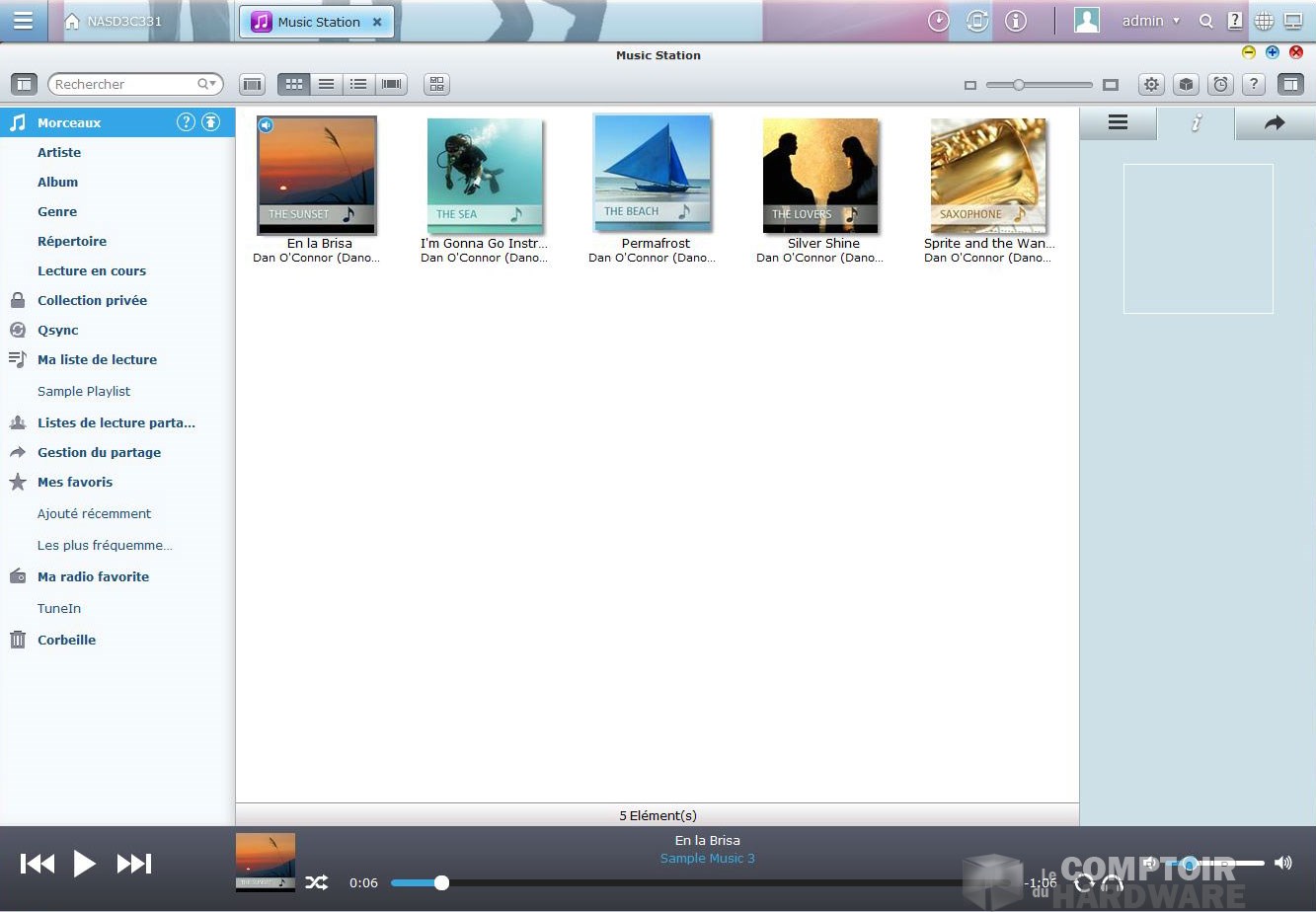Open the main hamburger menu
The height and width of the screenshot is (912, 1316).
point(23,21)
